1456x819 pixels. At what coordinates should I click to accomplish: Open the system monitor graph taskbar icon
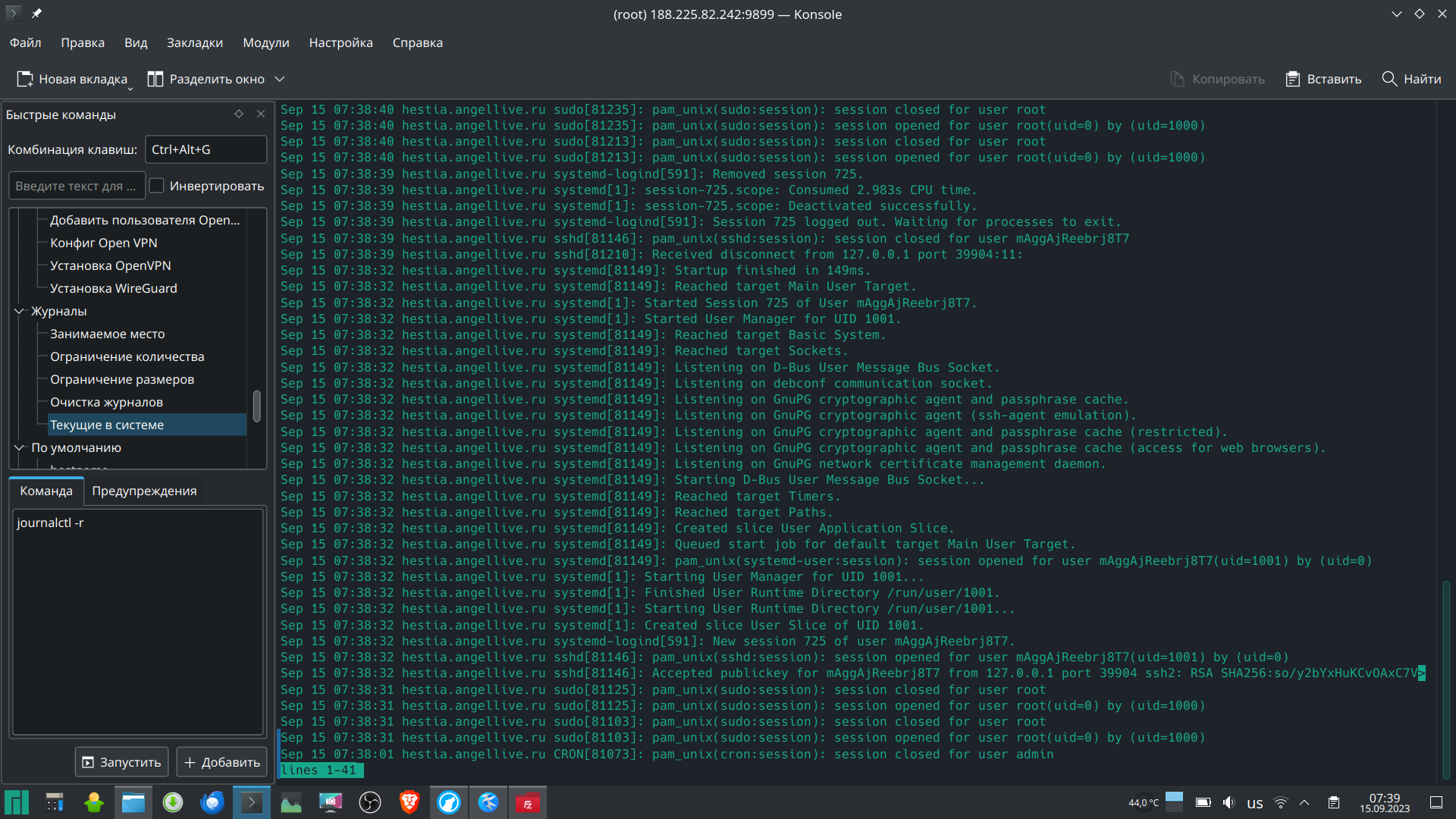291,802
